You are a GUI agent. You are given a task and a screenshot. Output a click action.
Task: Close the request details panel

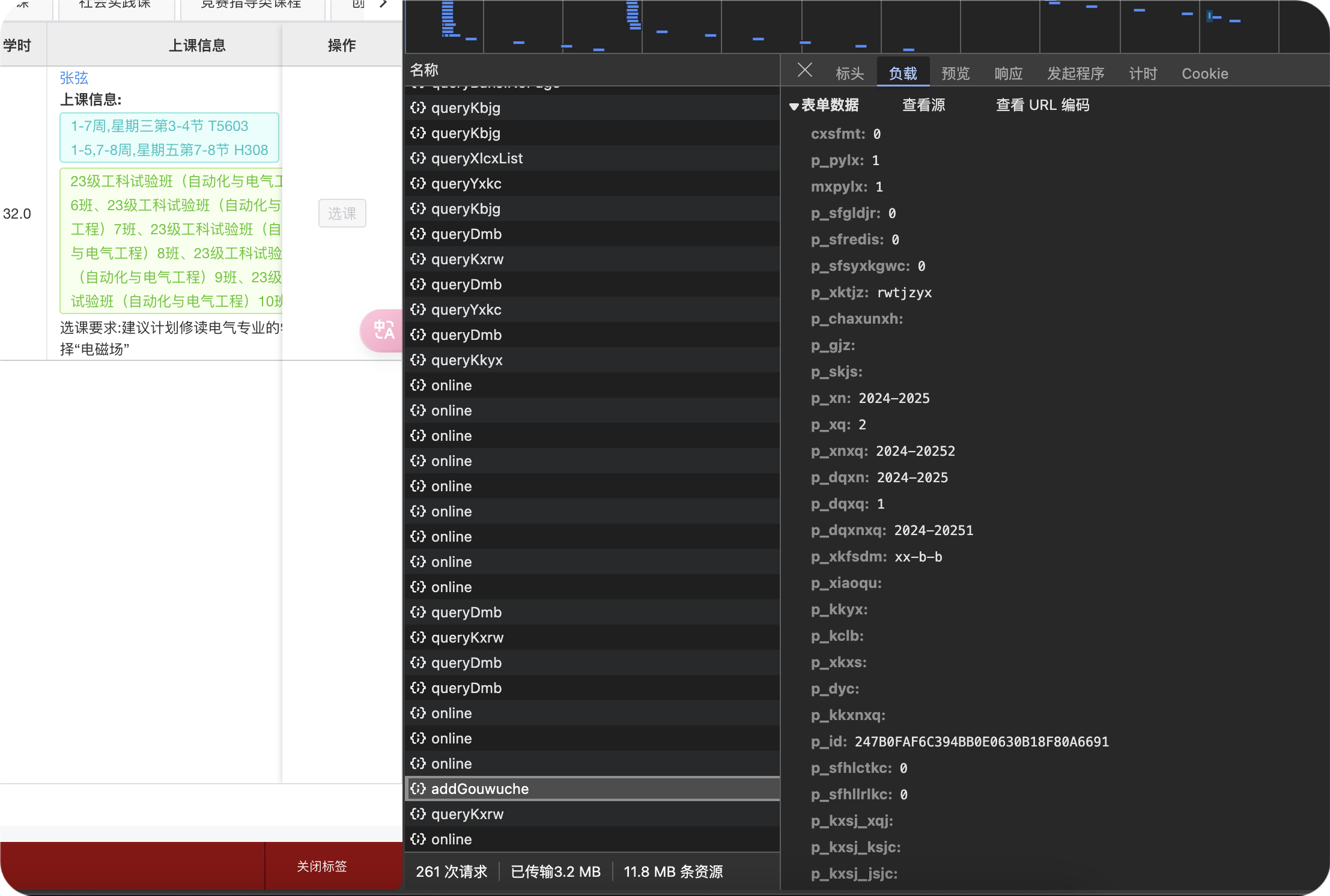pos(804,71)
